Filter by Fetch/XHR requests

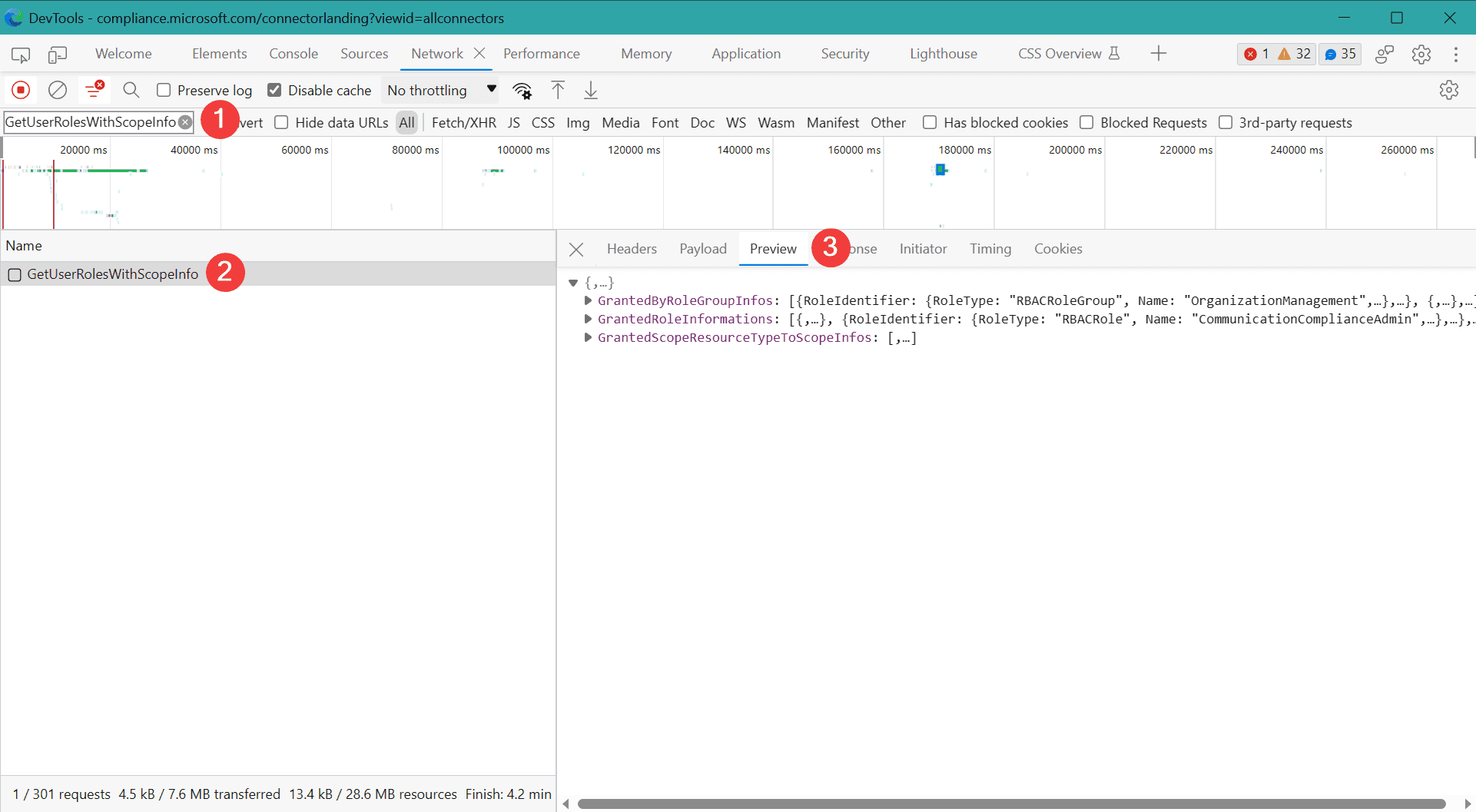click(464, 123)
